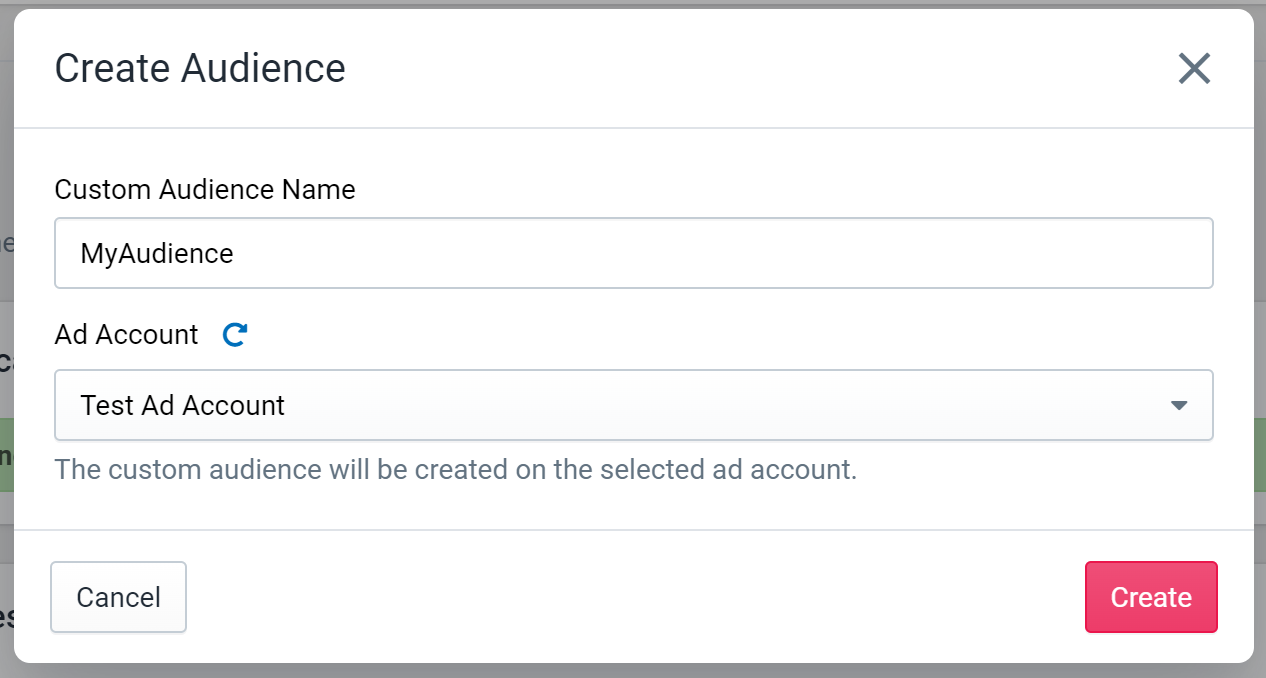Click the green banner edge behind dialog
The width and height of the screenshot is (1266, 678).
pos(1259,455)
